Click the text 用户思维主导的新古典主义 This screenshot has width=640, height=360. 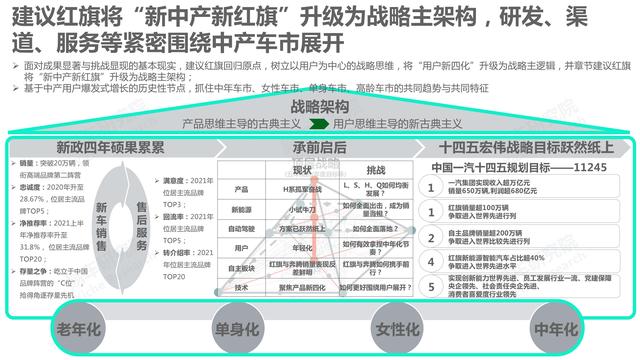point(397,124)
